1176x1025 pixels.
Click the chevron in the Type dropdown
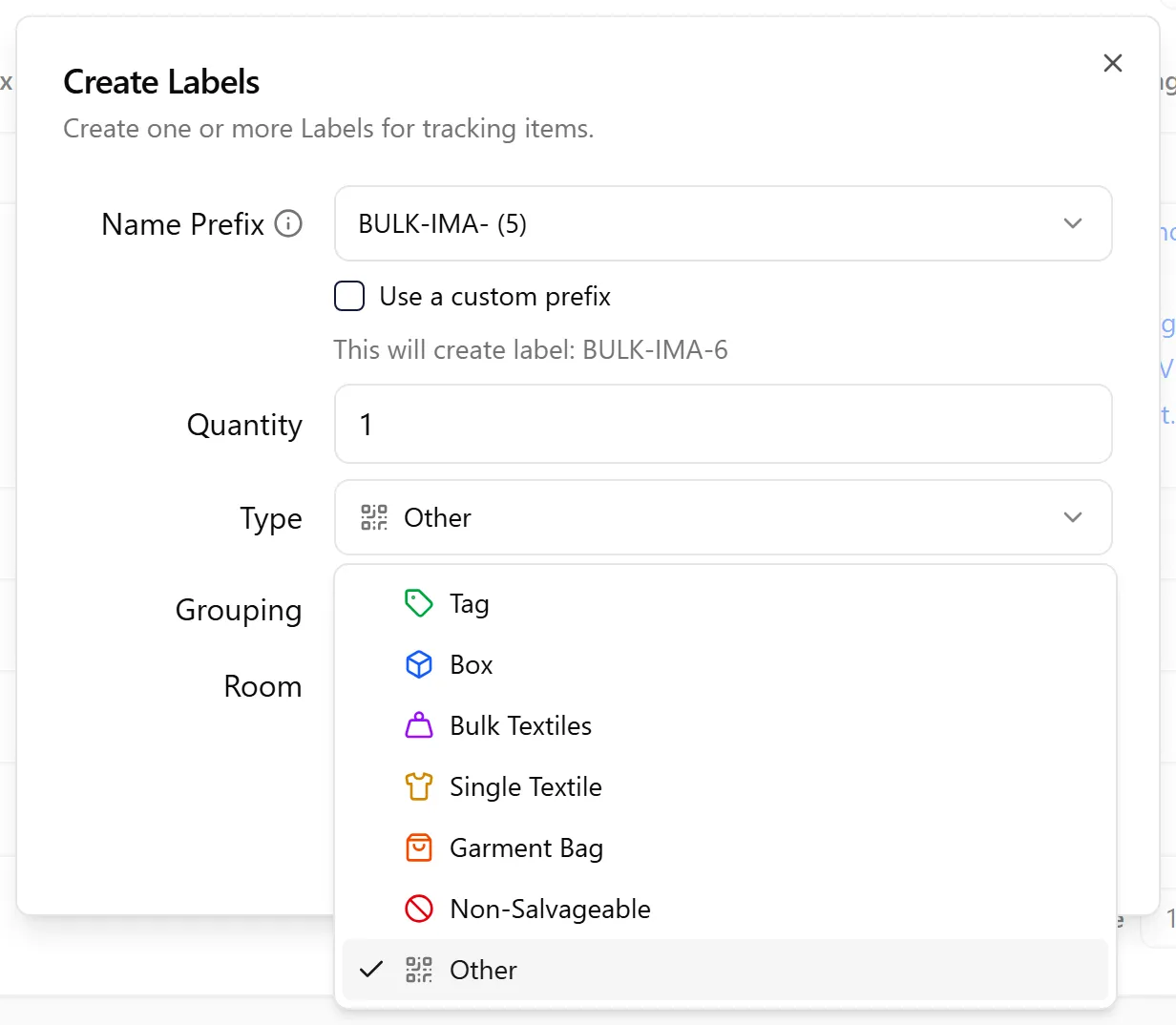point(1073,517)
